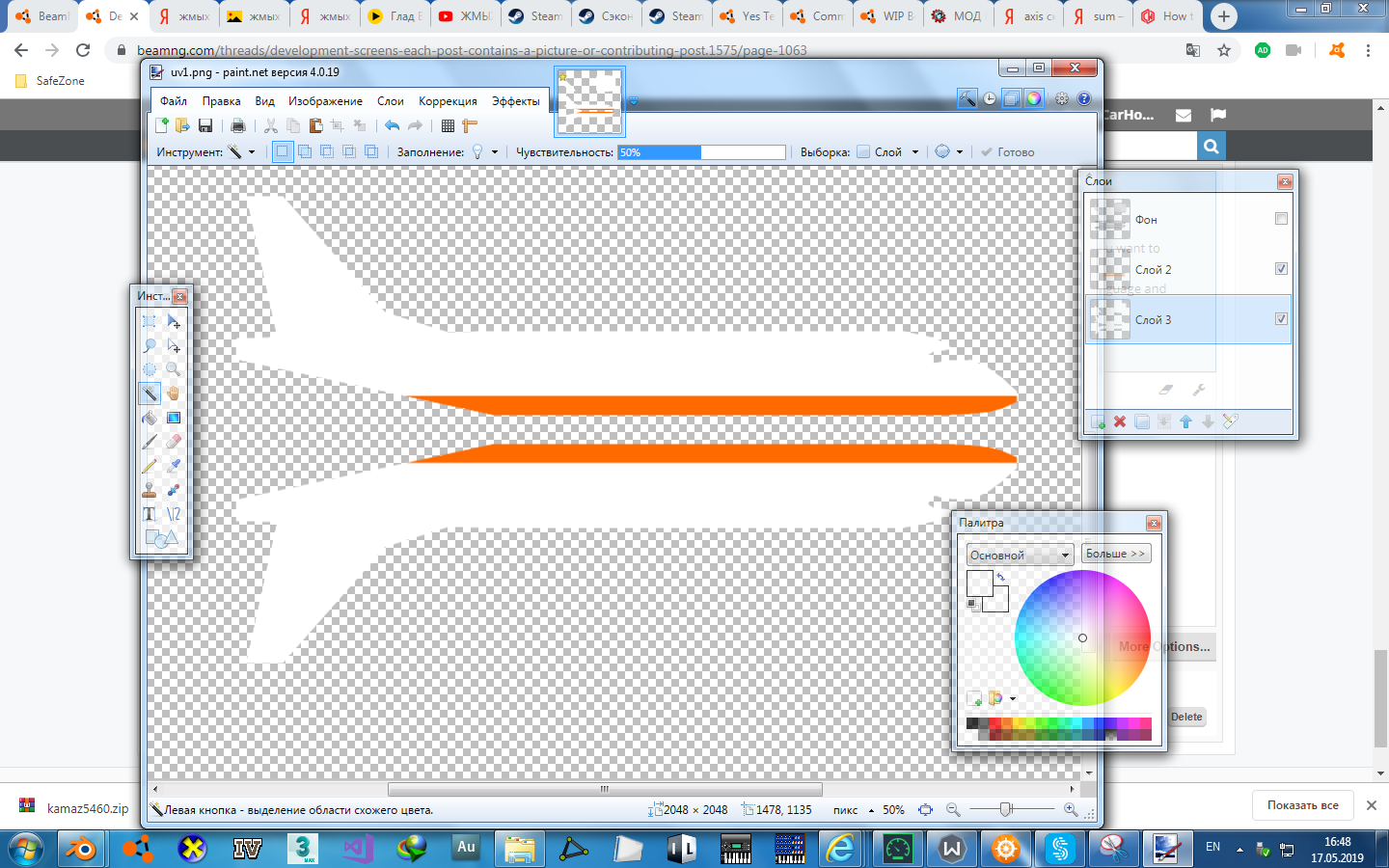The image size is (1389, 868).
Task: Click the Open file toolbar icon
Action: pos(182,125)
